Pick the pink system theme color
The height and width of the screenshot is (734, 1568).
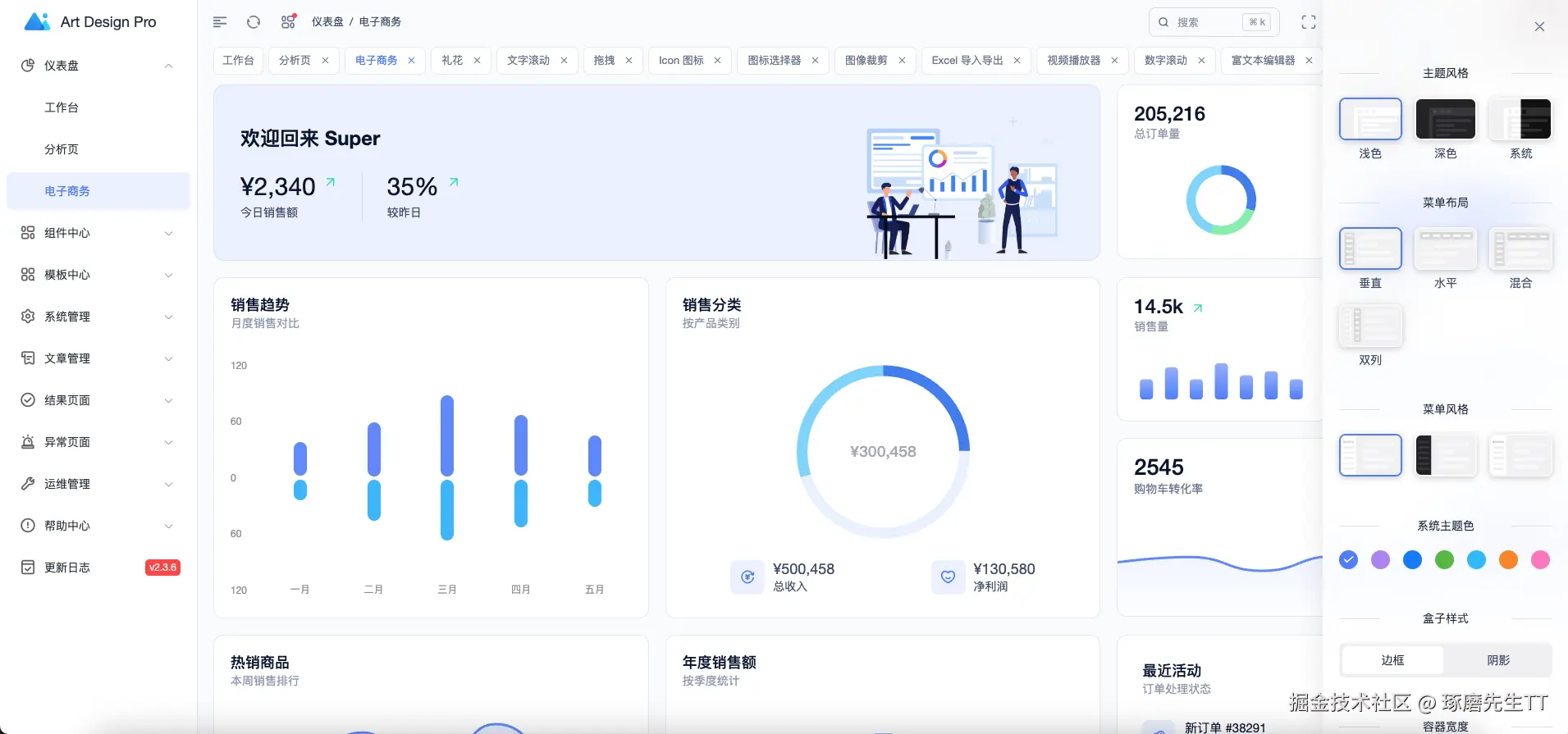1540,559
